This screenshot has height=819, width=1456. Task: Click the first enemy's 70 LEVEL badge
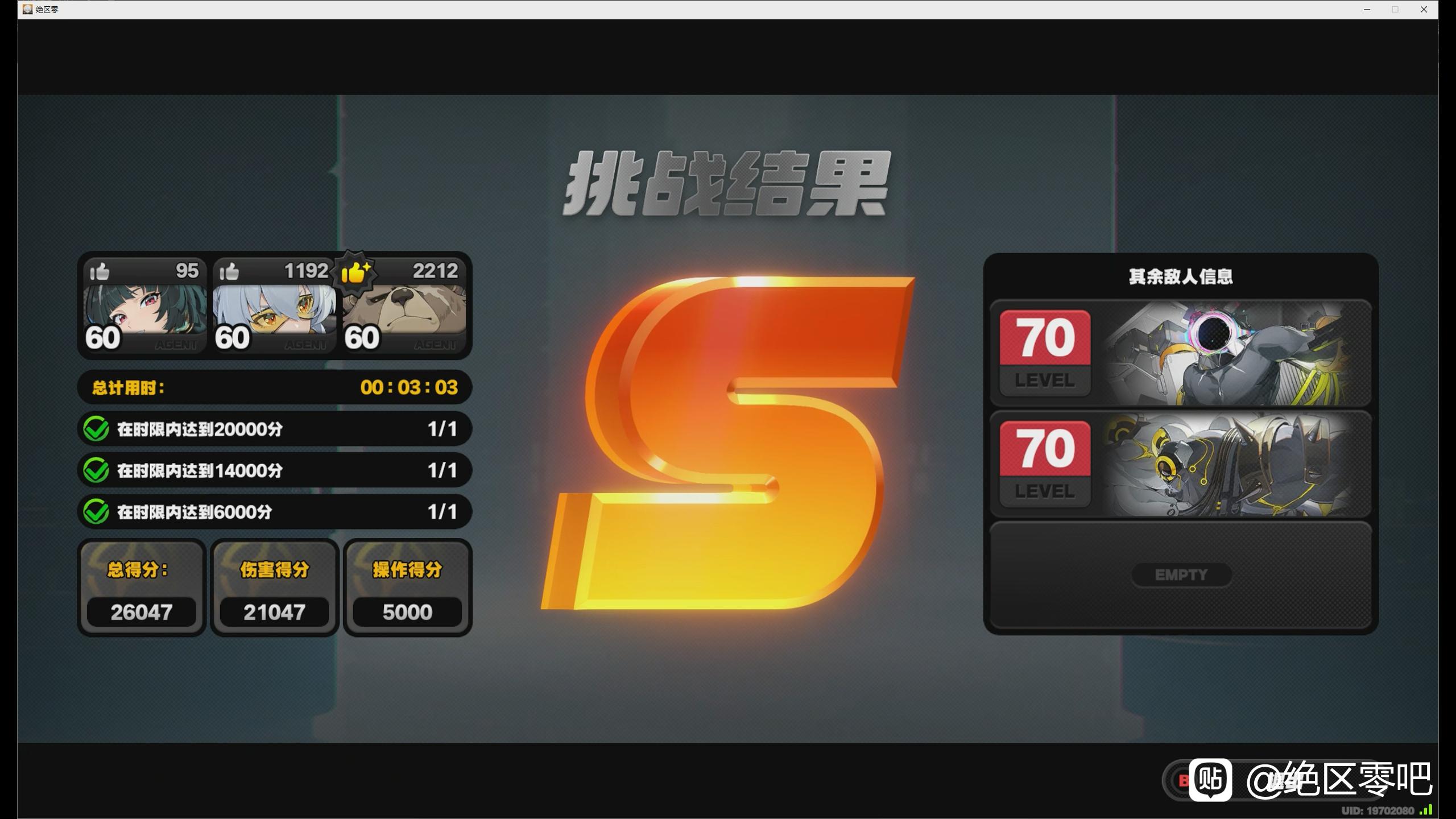(1045, 353)
